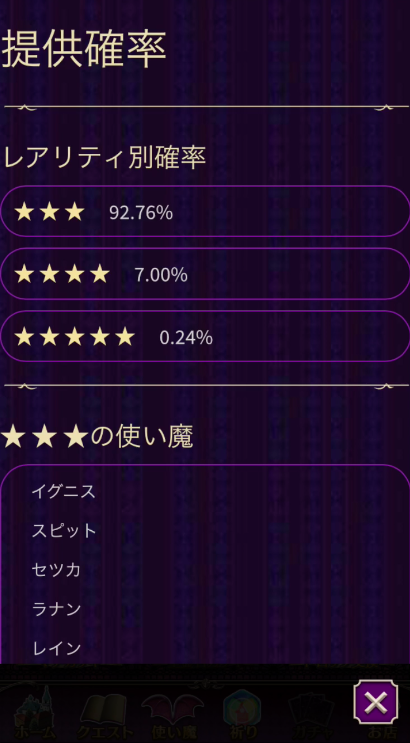Select the five-star 0.24% rarity row
Image resolution: width=410 pixels, height=743 pixels.
205,336
